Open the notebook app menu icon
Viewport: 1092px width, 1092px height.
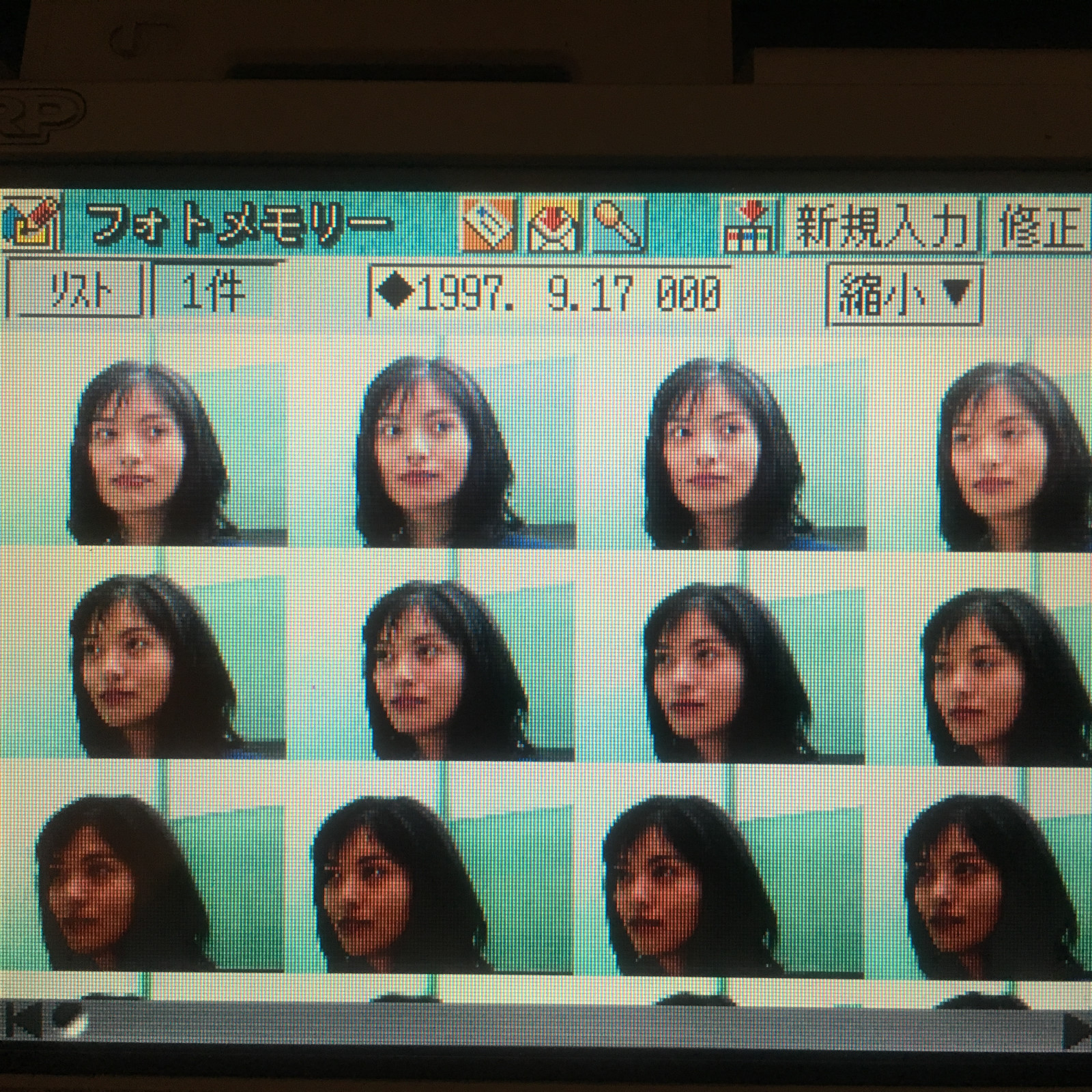(31, 224)
